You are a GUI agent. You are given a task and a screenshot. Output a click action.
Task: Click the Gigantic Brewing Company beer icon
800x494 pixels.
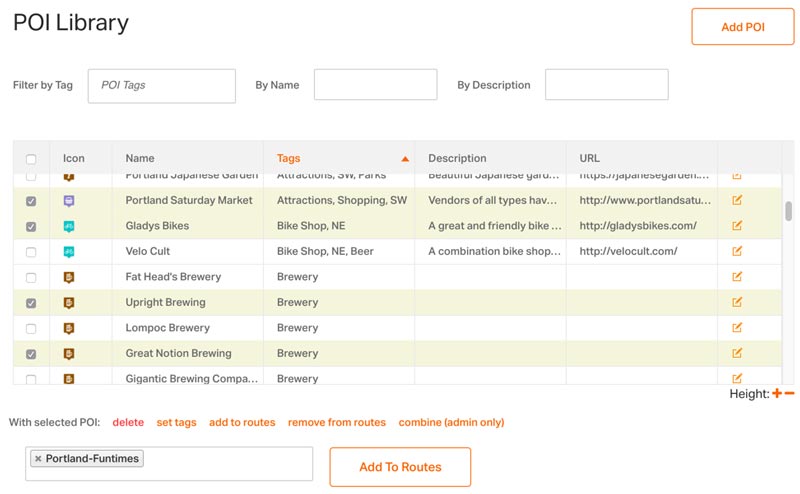(x=69, y=379)
